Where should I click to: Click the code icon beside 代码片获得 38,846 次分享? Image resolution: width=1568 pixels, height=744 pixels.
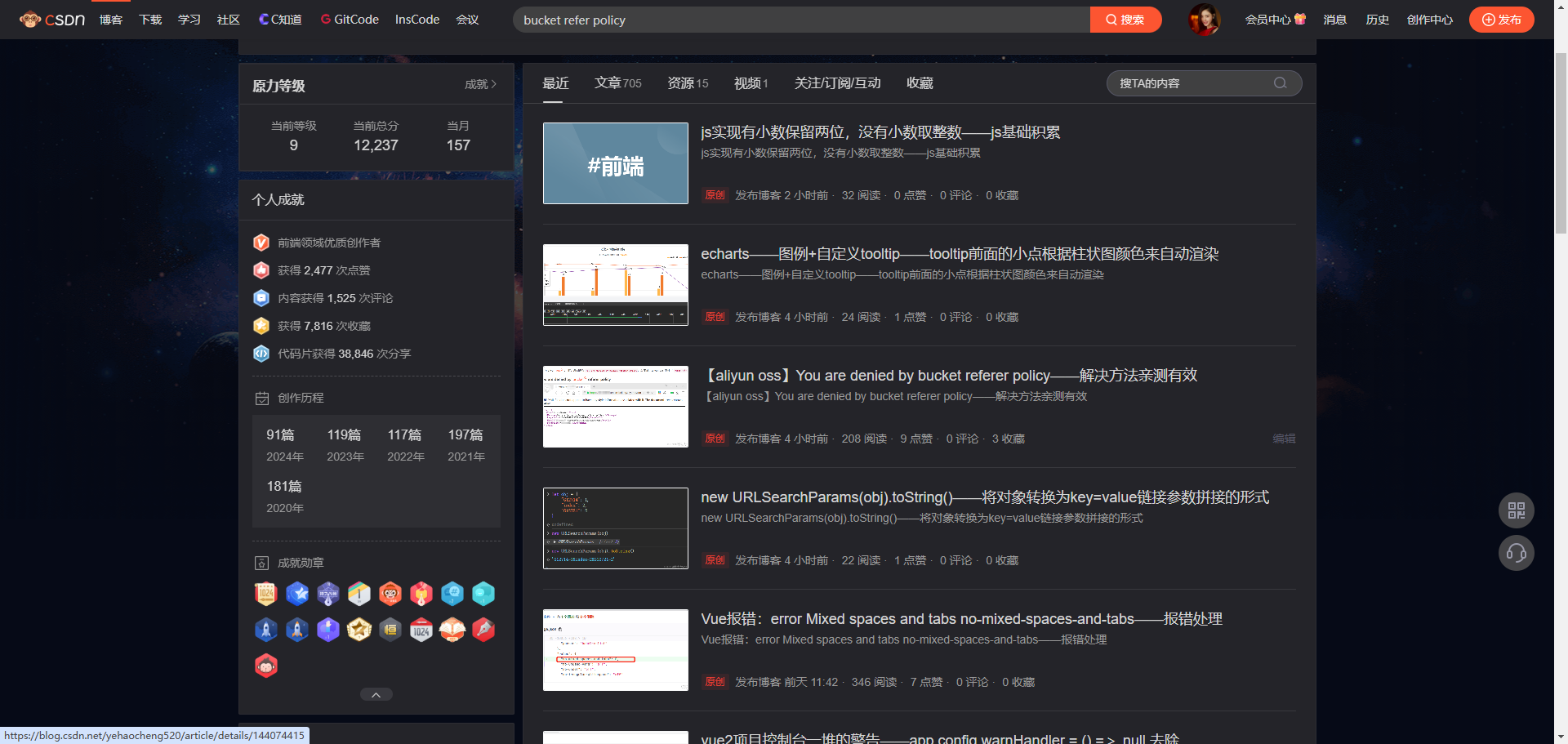pos(261,354)
